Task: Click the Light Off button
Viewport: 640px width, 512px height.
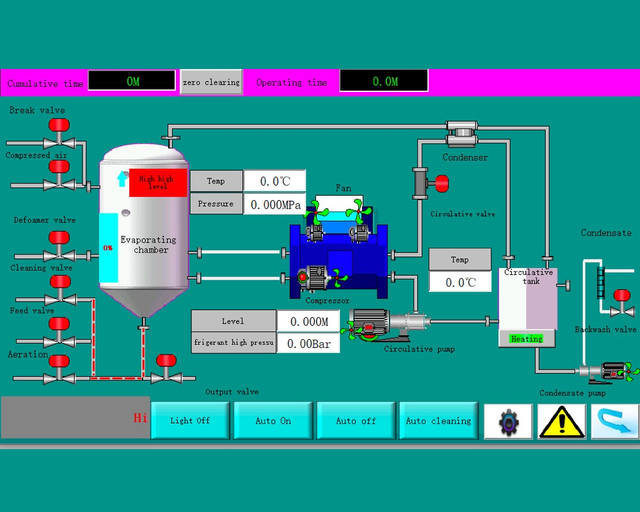Action: coord(190,421)
